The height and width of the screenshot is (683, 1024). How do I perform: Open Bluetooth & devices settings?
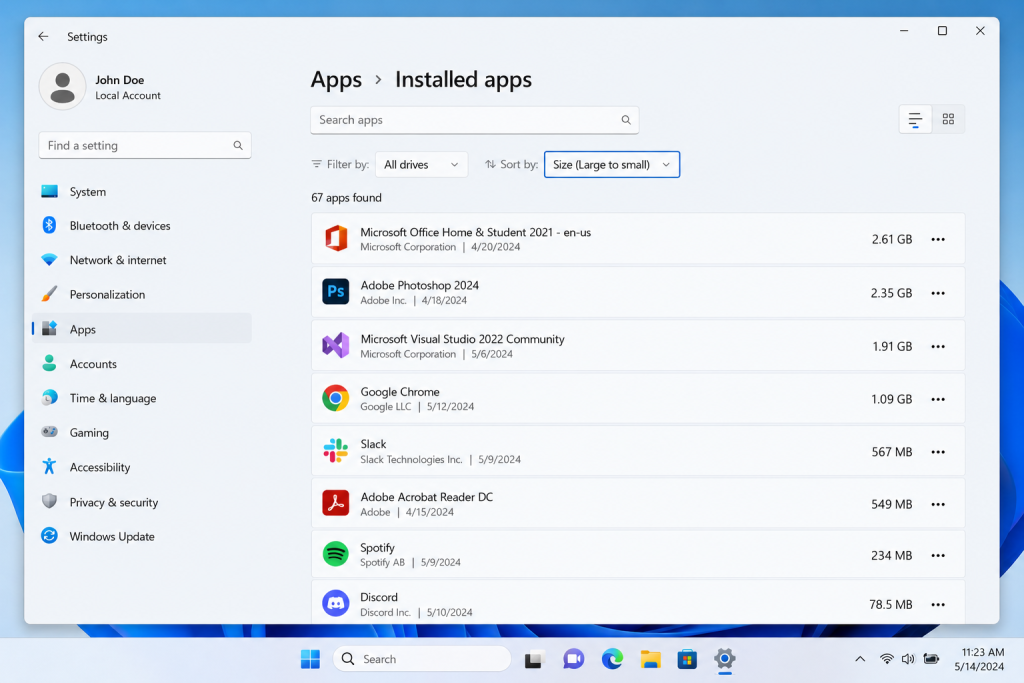click(142, 226)
